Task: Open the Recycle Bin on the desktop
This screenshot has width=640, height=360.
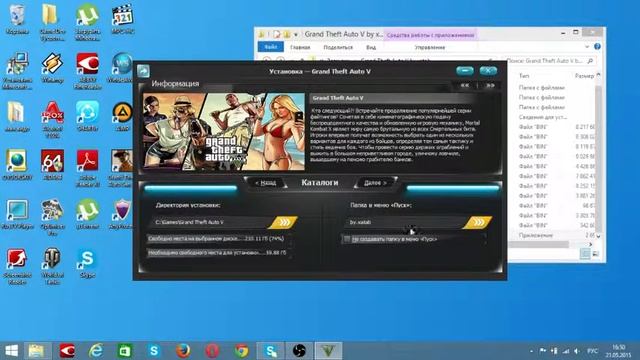Action: 17,20
